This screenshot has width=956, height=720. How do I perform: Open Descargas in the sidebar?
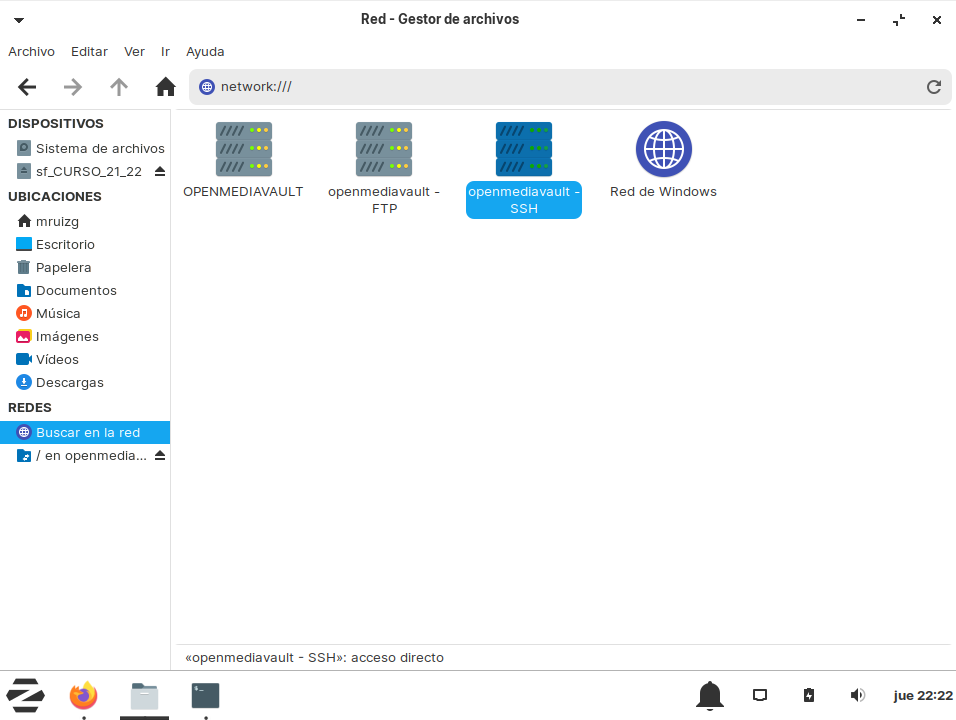(69, 383)
